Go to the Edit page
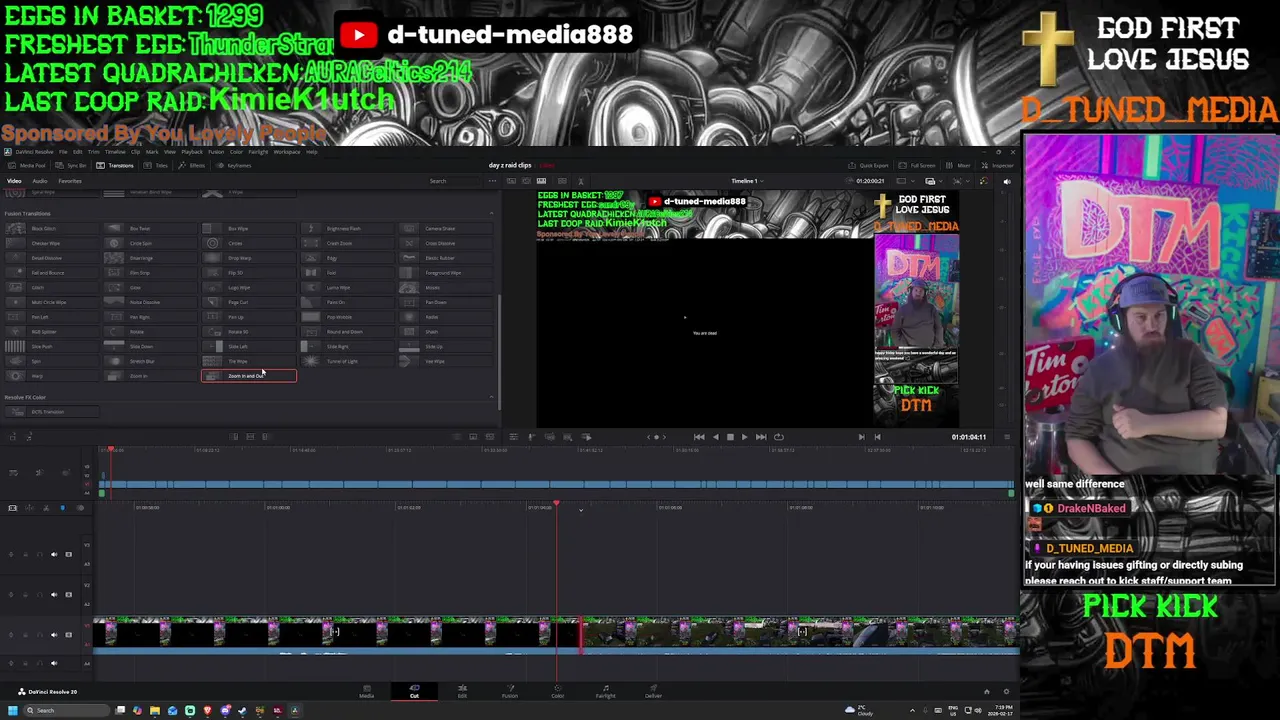This screenshot has height=720, width=1280. (x=462, y=691)
